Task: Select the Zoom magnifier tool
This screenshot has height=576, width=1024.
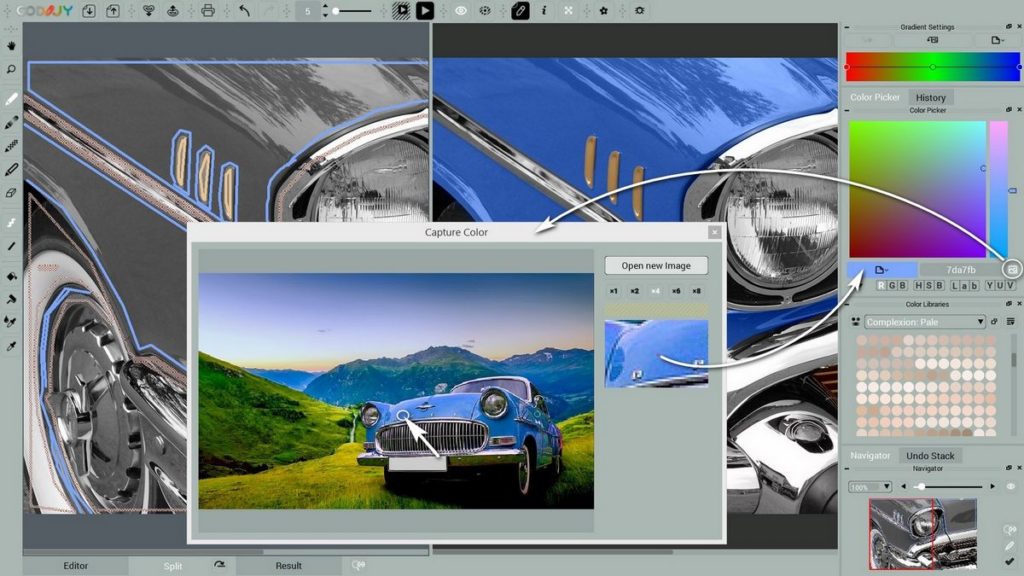Action: 12,70
